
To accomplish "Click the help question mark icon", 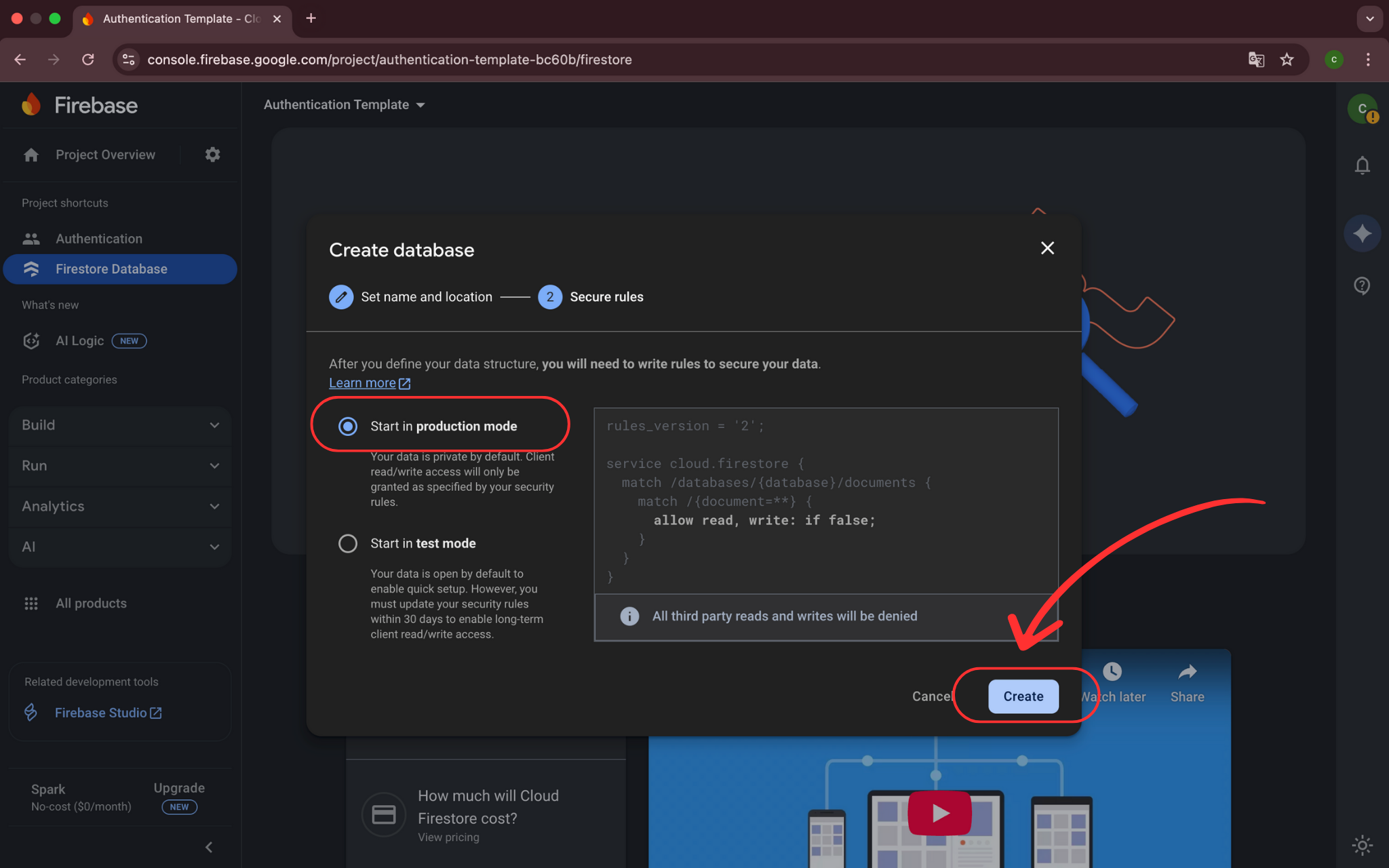I will (x=1362, y=285).
